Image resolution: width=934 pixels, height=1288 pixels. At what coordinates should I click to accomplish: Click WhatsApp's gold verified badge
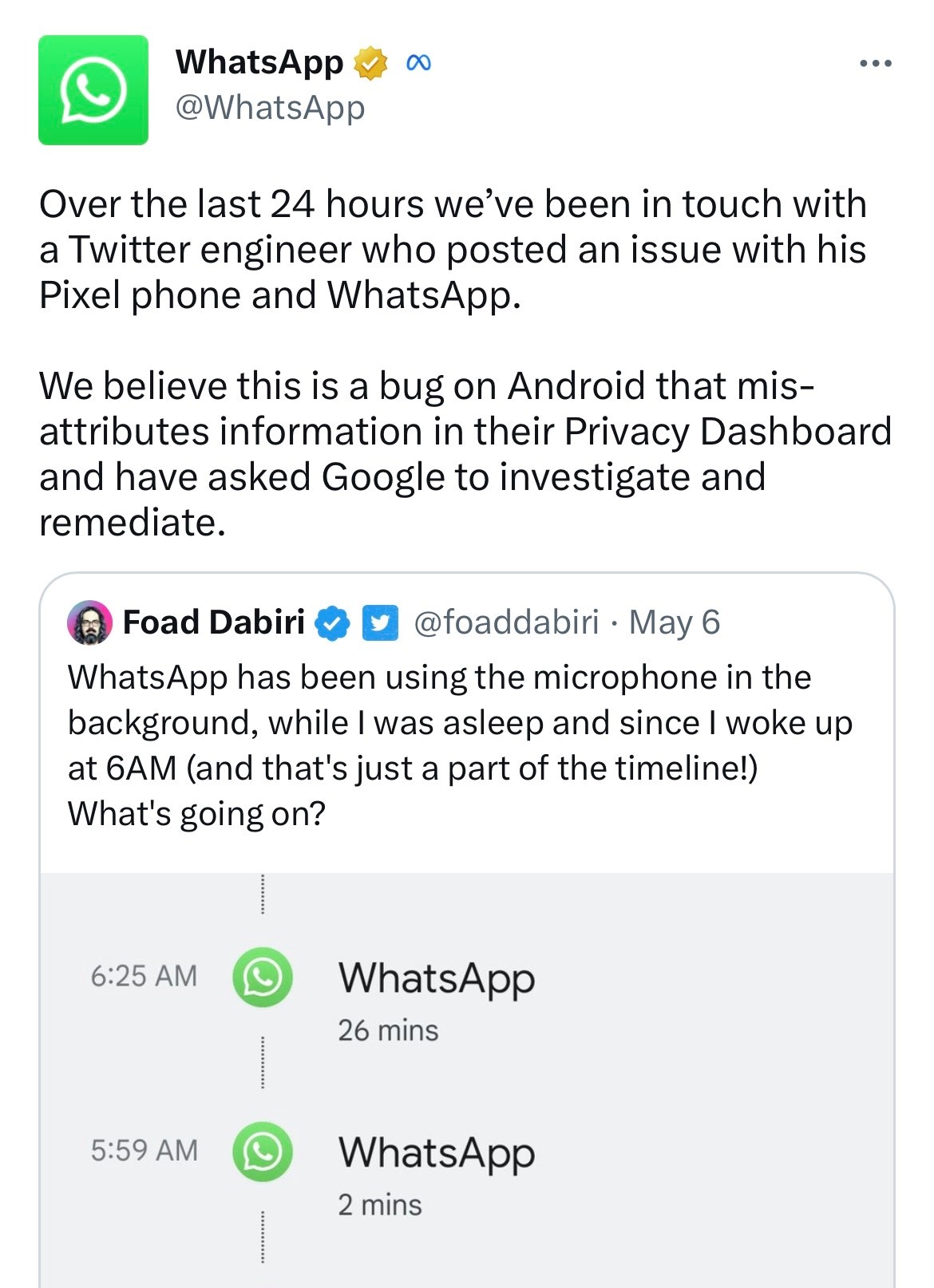click(x=370, y=64)
